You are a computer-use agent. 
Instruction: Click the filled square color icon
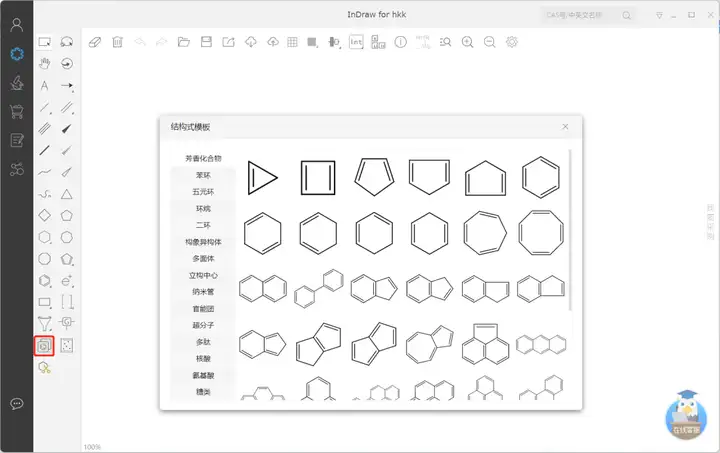point(312,42)
